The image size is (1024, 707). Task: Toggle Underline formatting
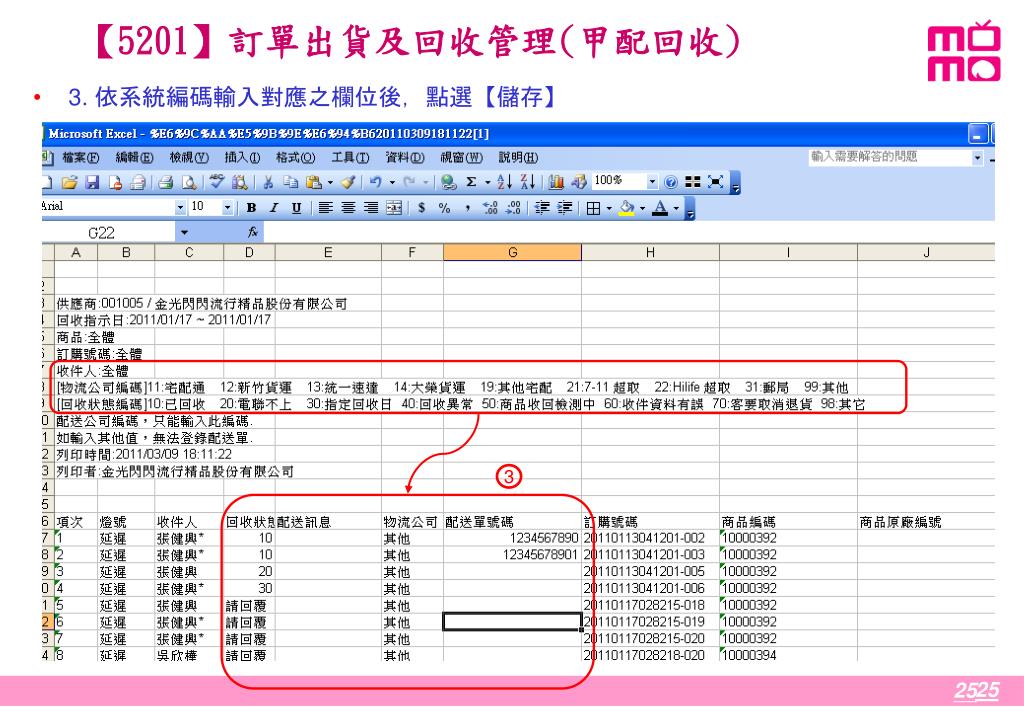[296, 208]
